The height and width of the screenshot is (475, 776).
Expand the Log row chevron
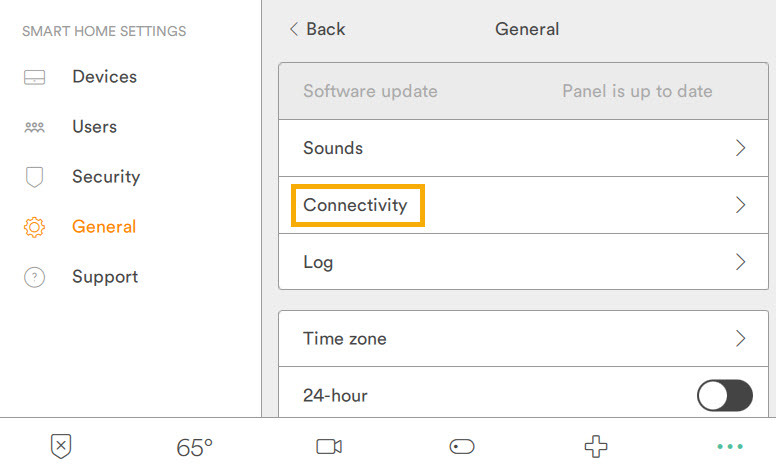741,262
